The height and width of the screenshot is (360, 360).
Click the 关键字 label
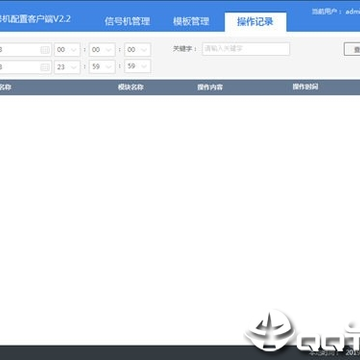click(x=184, y=49)
